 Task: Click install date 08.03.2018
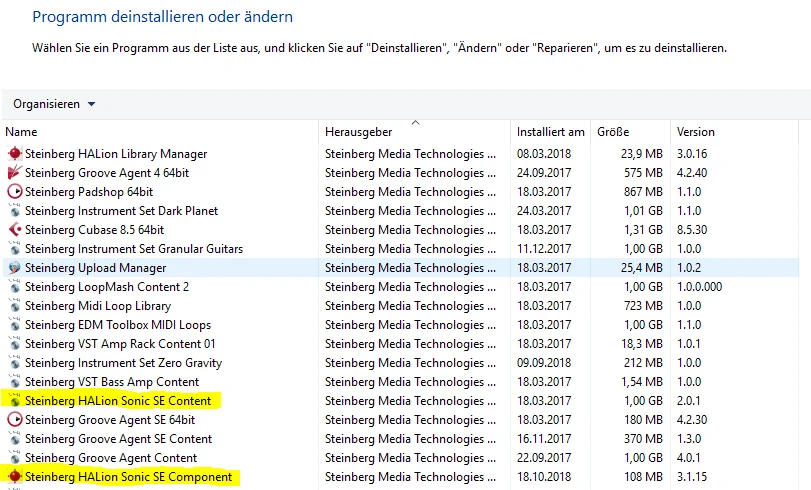point(544,154)
